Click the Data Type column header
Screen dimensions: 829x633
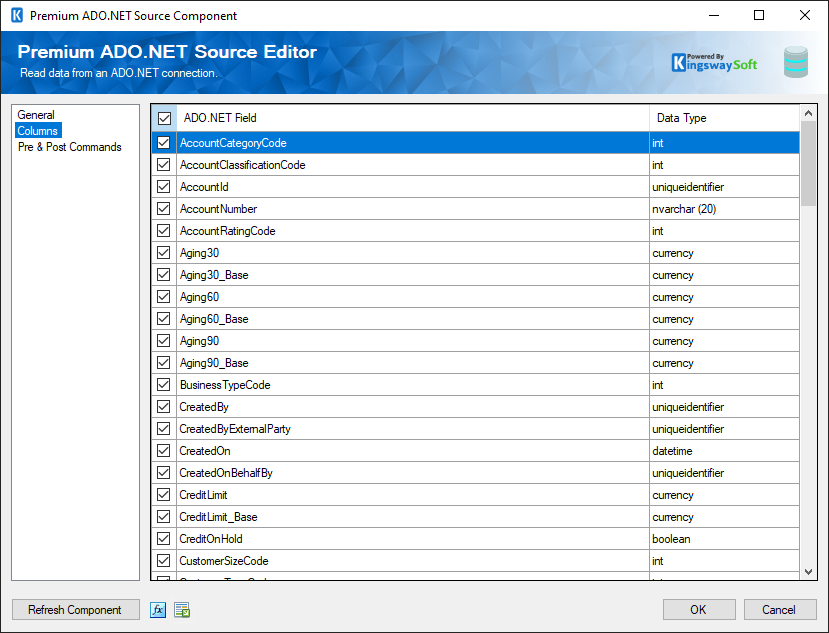724,118
